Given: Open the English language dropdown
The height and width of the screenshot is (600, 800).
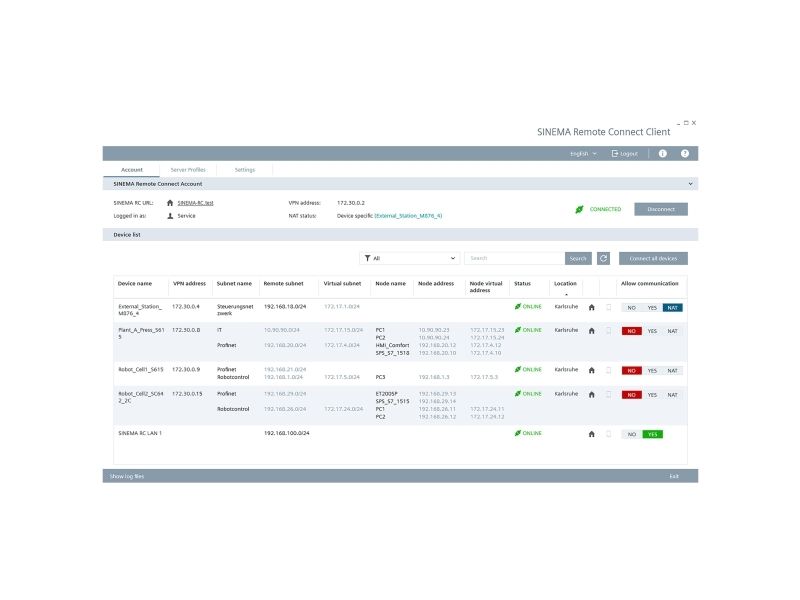Looking at the screenshot, I should coord(583,154).
